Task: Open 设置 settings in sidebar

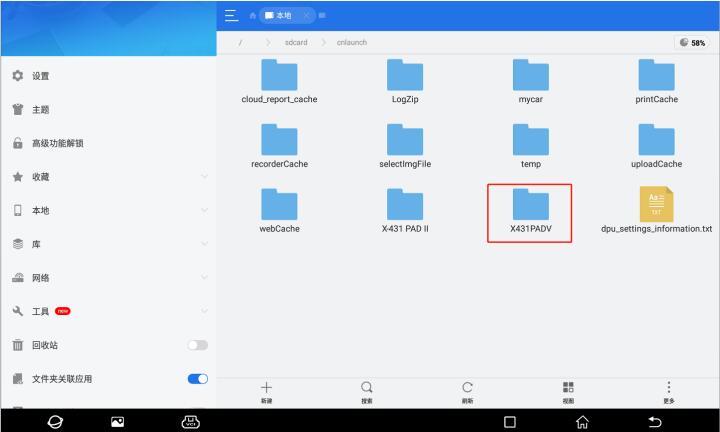Action: [x=108, y=76]
